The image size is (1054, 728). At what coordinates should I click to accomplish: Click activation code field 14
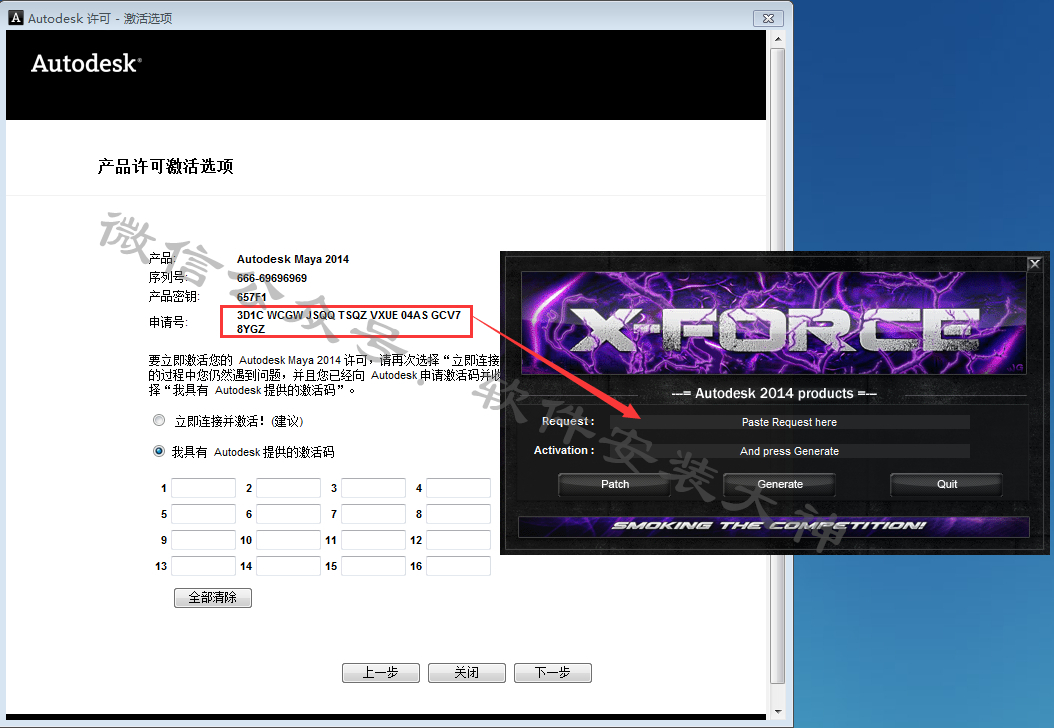[x=288, y=566]
